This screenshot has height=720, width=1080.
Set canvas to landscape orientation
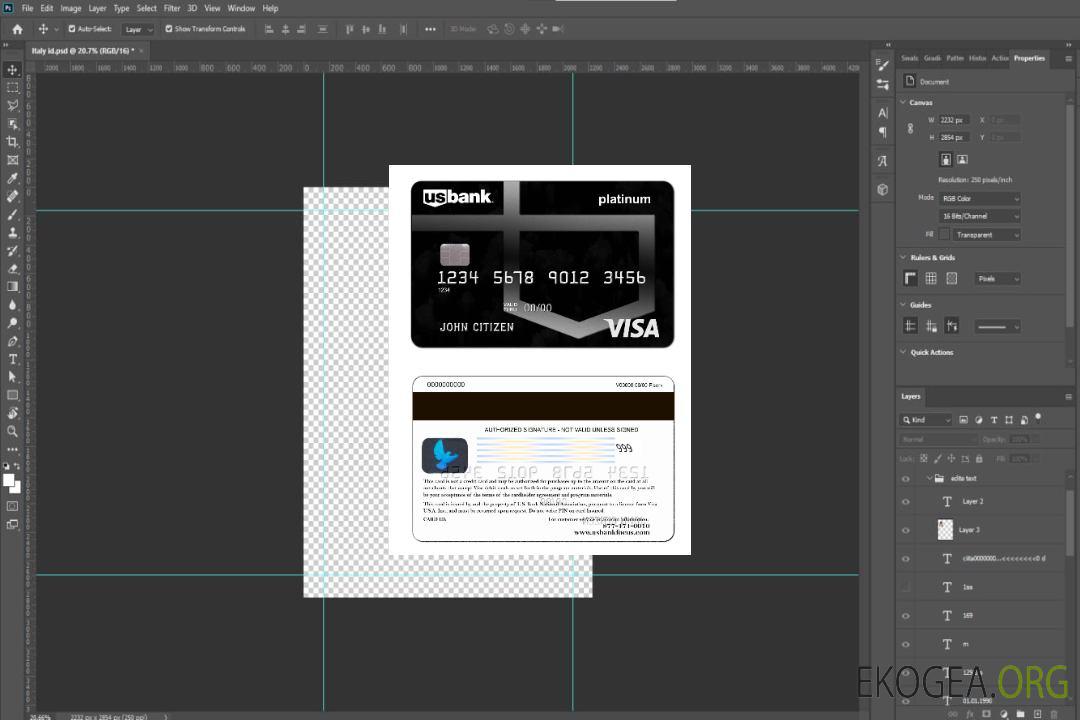point(963,160)
